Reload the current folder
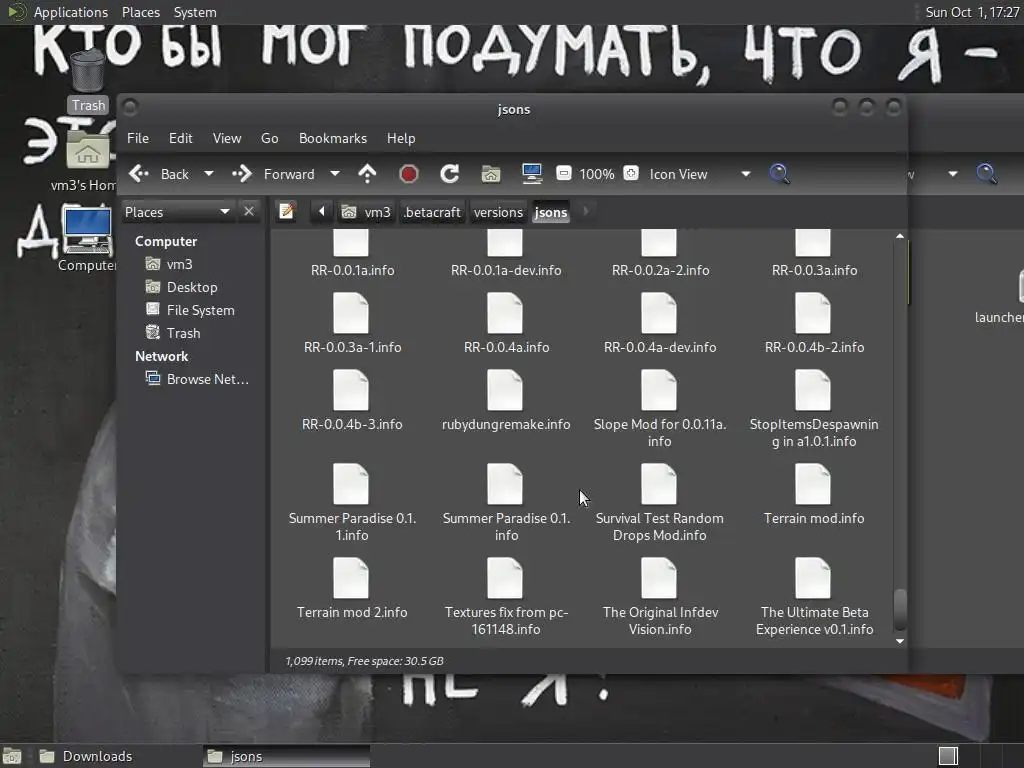1024x768 pixels. pyautogui.click(x=449, y=174)
